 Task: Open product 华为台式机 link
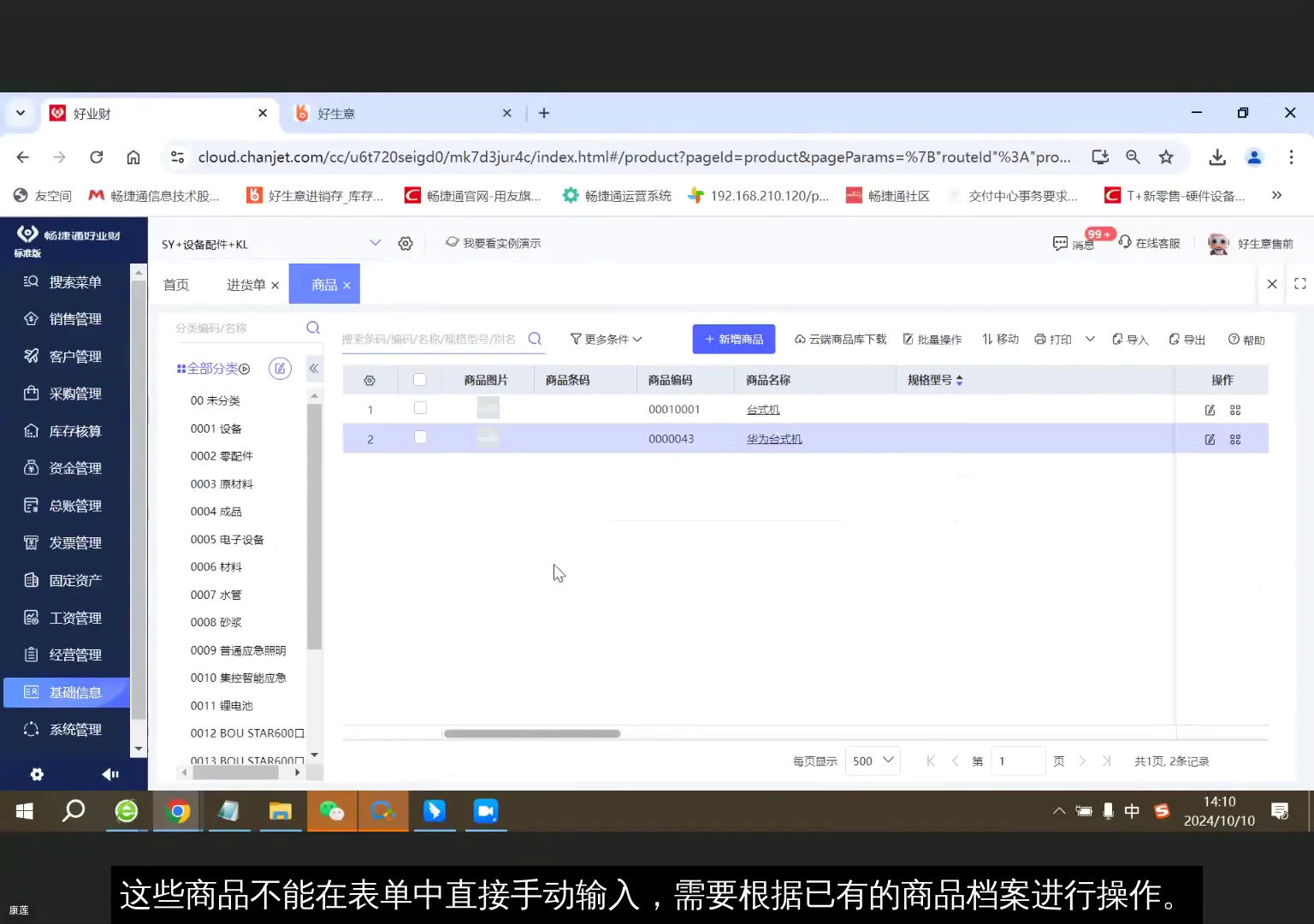pyautogui.click(x=772, y=438)
